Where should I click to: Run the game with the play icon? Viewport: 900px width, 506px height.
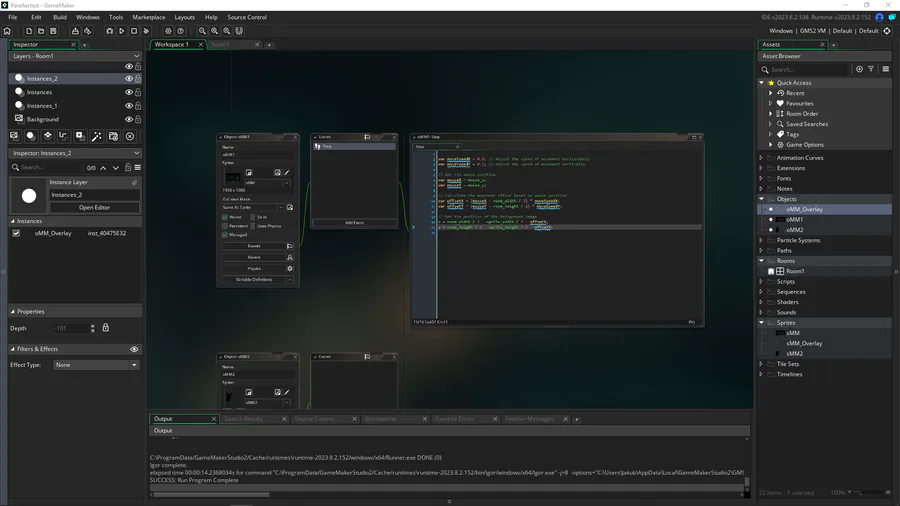122,31
